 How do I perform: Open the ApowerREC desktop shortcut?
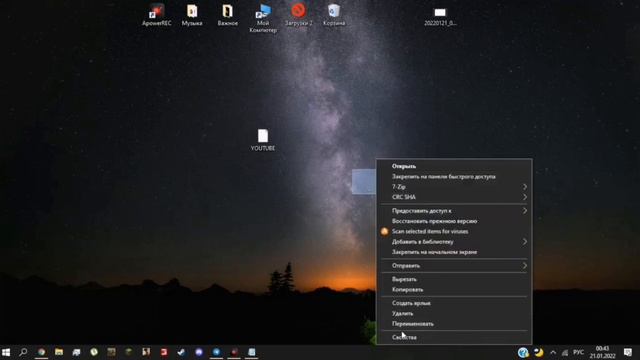(156, 15)
